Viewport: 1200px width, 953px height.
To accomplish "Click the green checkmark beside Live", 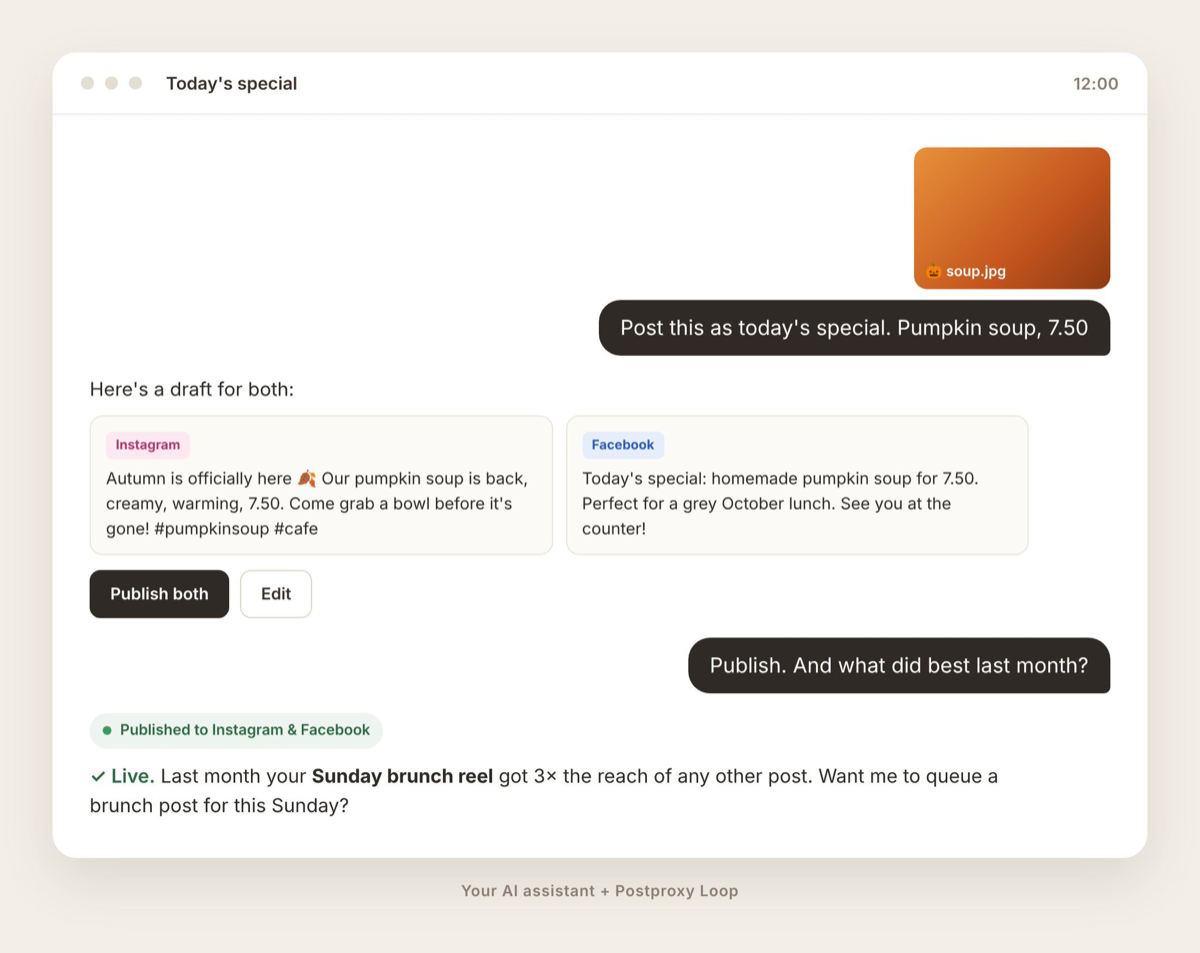I will tap(98, 776).
